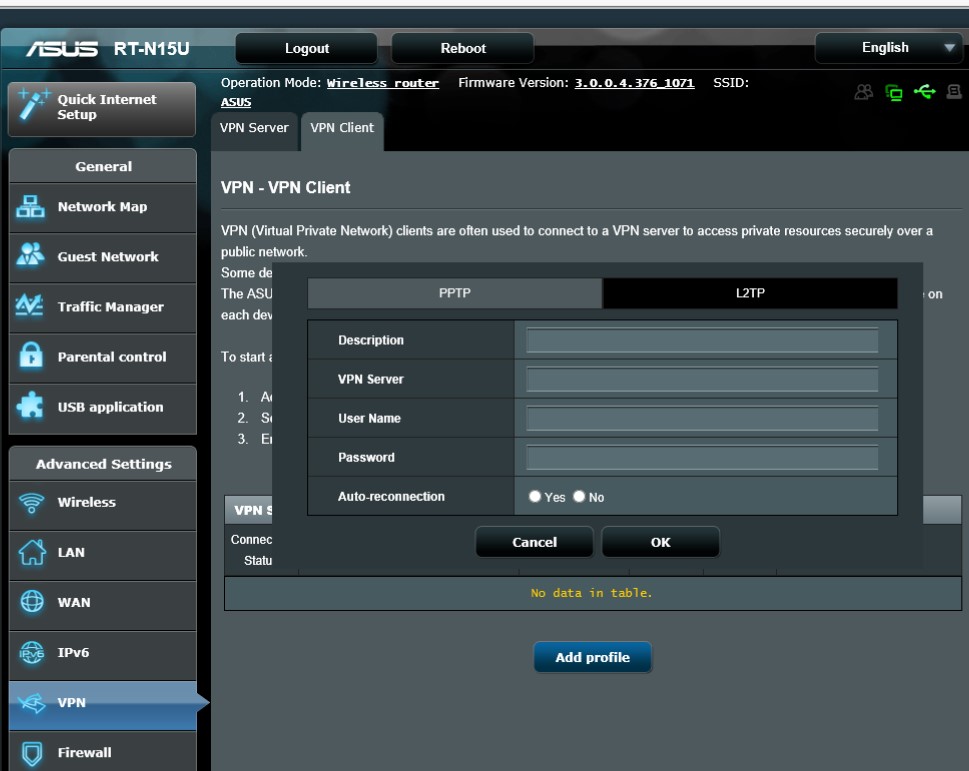Image resolution: width=969 pixels, height=771 pixels.
Task: Cancel the VPN profile dialog
Action: pyautogui.click(x=534, y=542)
